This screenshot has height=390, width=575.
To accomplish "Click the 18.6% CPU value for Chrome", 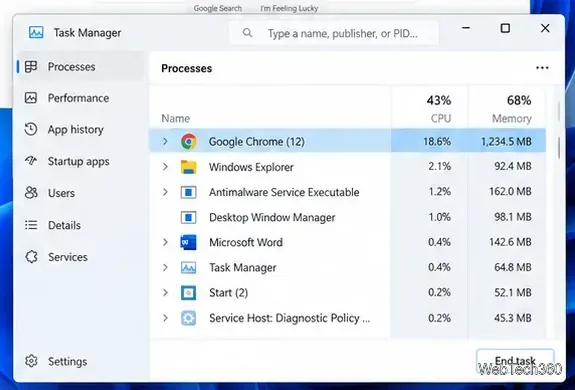I will (437, 141).
